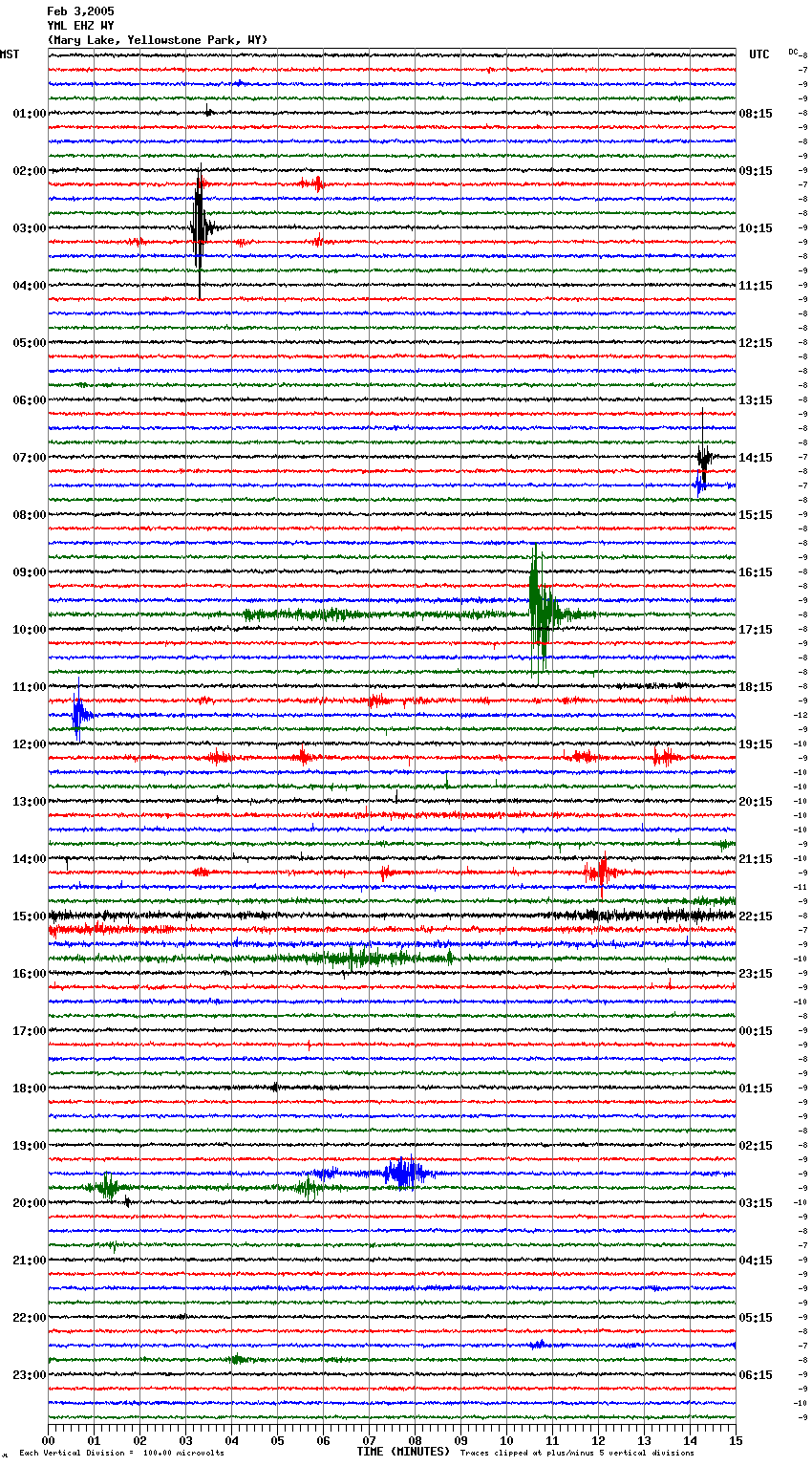Image resolution: width=812 pixels, height=1466 pixels.
Task: Click the '20:15' UTC time label
Action: pos(756,802)
